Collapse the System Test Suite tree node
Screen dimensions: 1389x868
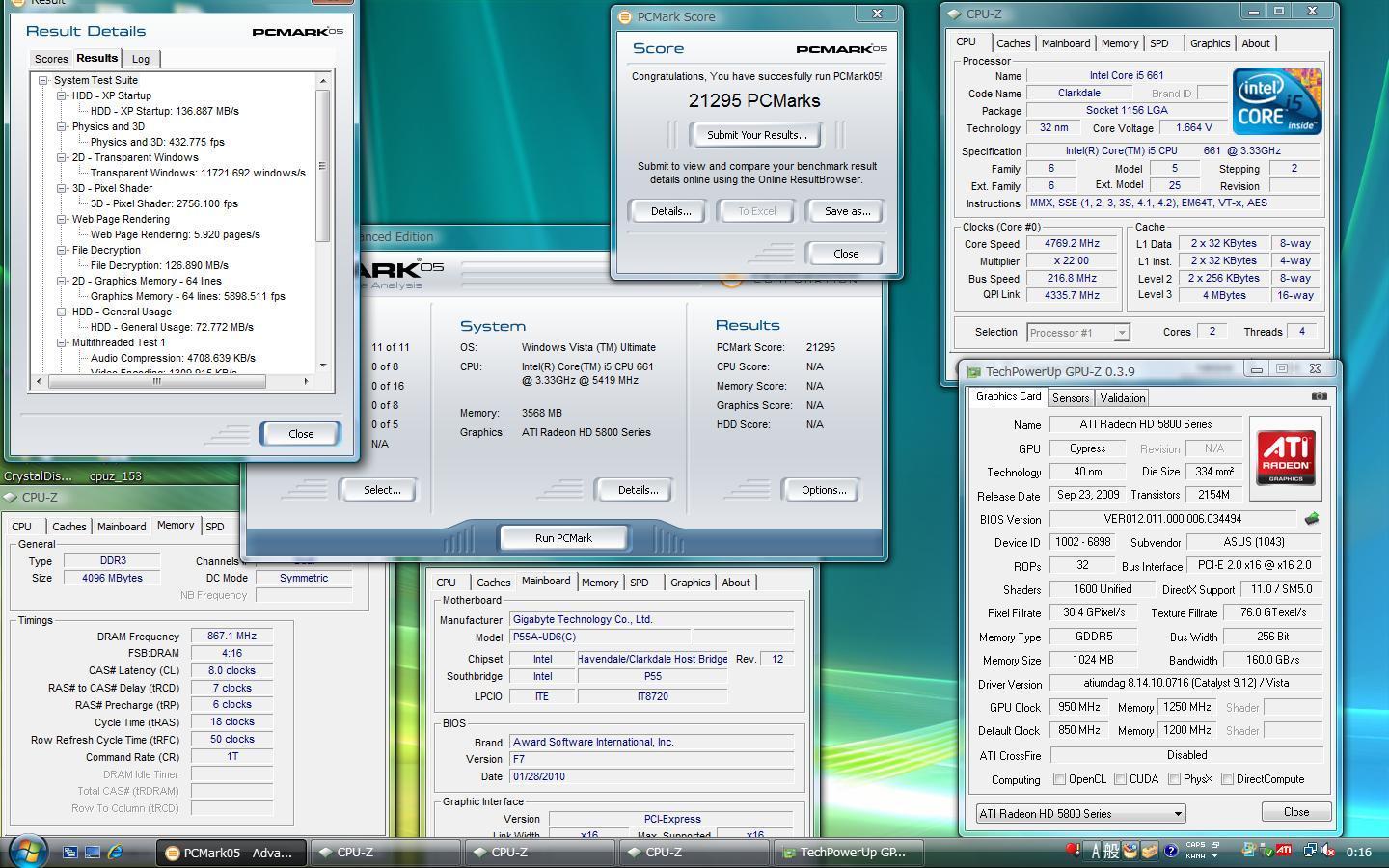point(43,80)
